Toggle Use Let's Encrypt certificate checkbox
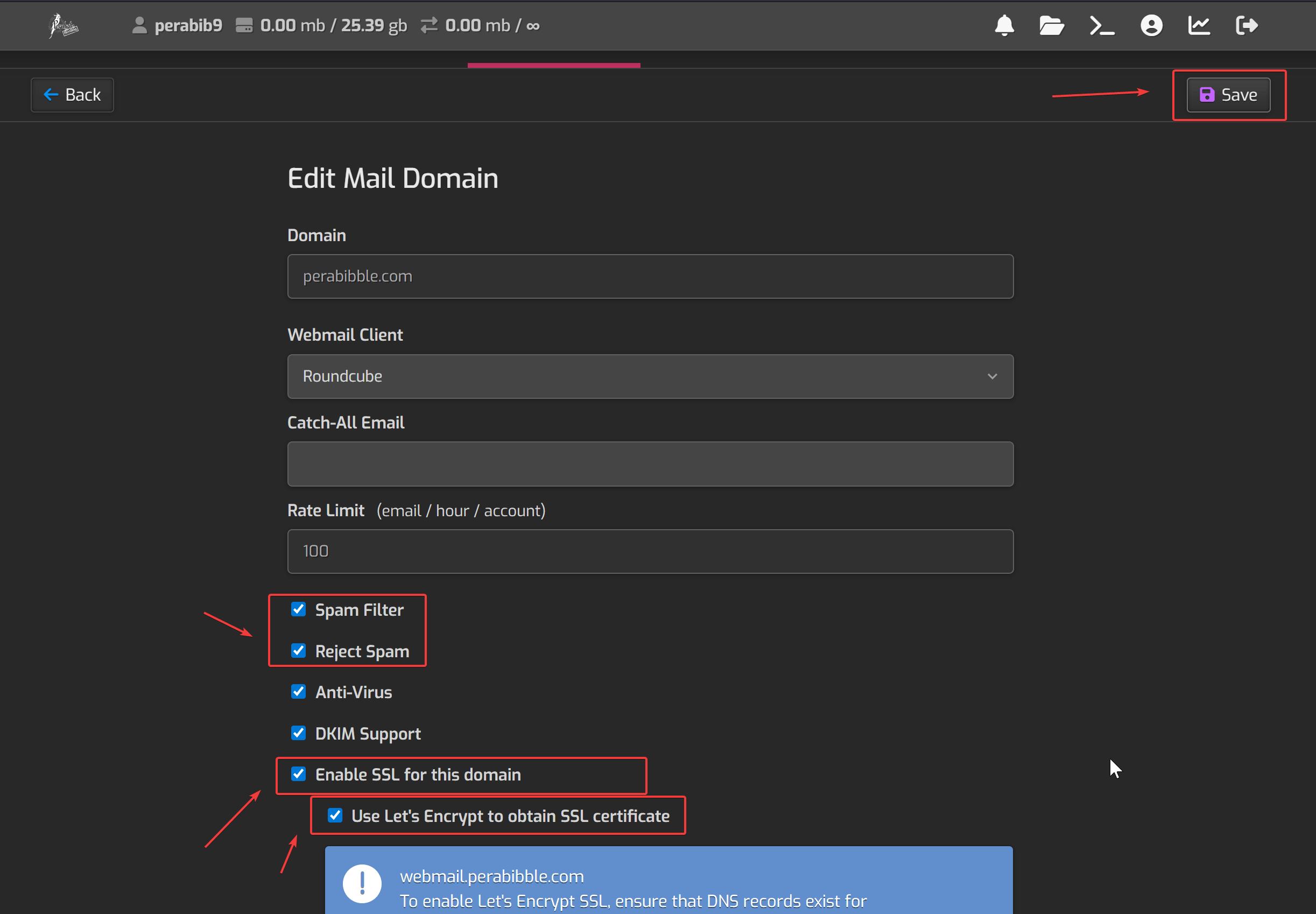 click(335, 815)
